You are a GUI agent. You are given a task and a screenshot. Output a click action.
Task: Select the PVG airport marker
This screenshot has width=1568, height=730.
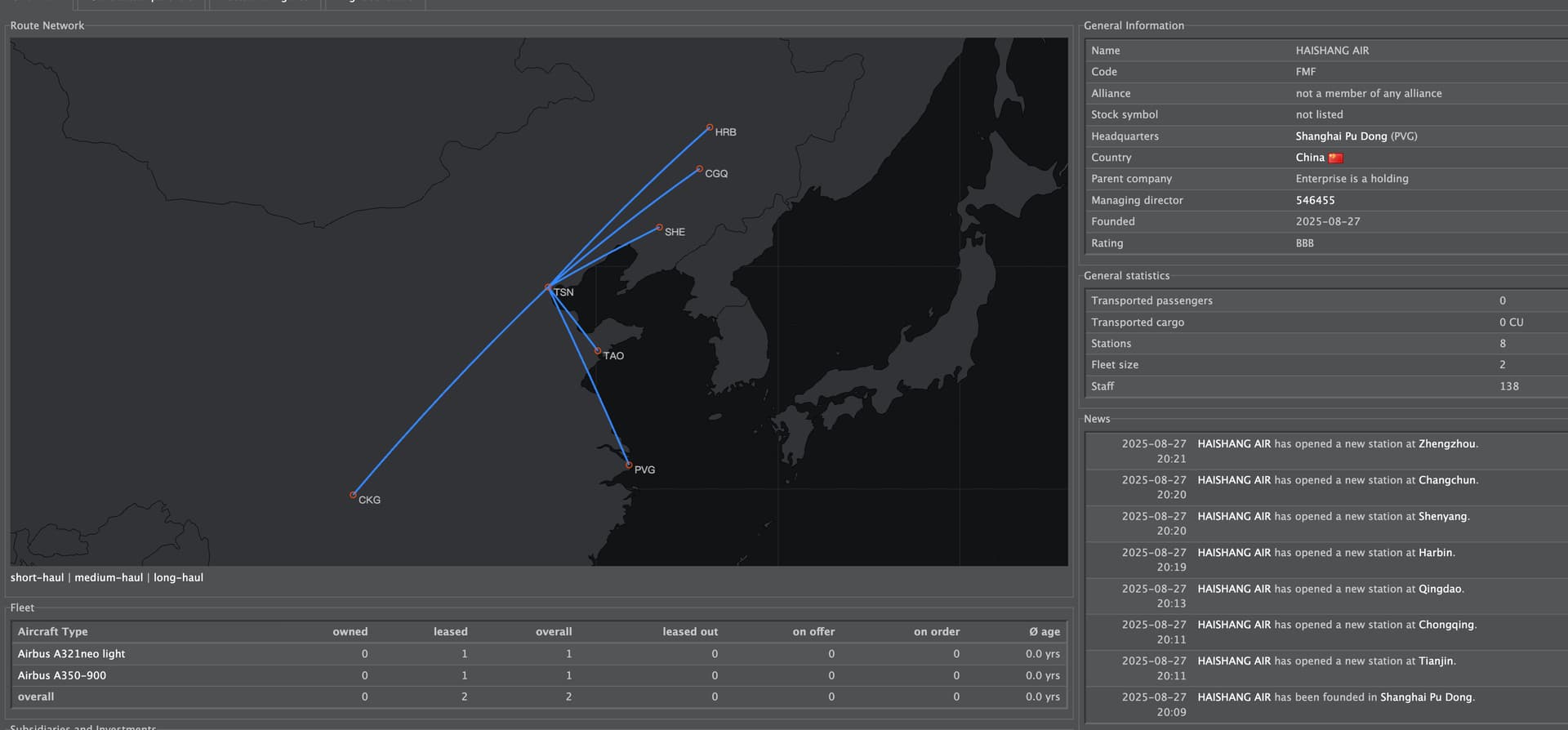(629, 465)
